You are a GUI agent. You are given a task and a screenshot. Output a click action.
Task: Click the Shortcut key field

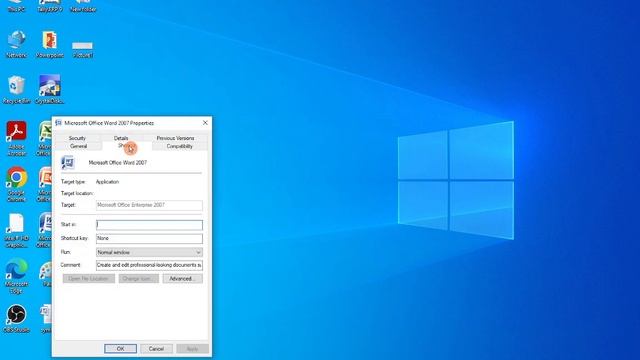149,238
